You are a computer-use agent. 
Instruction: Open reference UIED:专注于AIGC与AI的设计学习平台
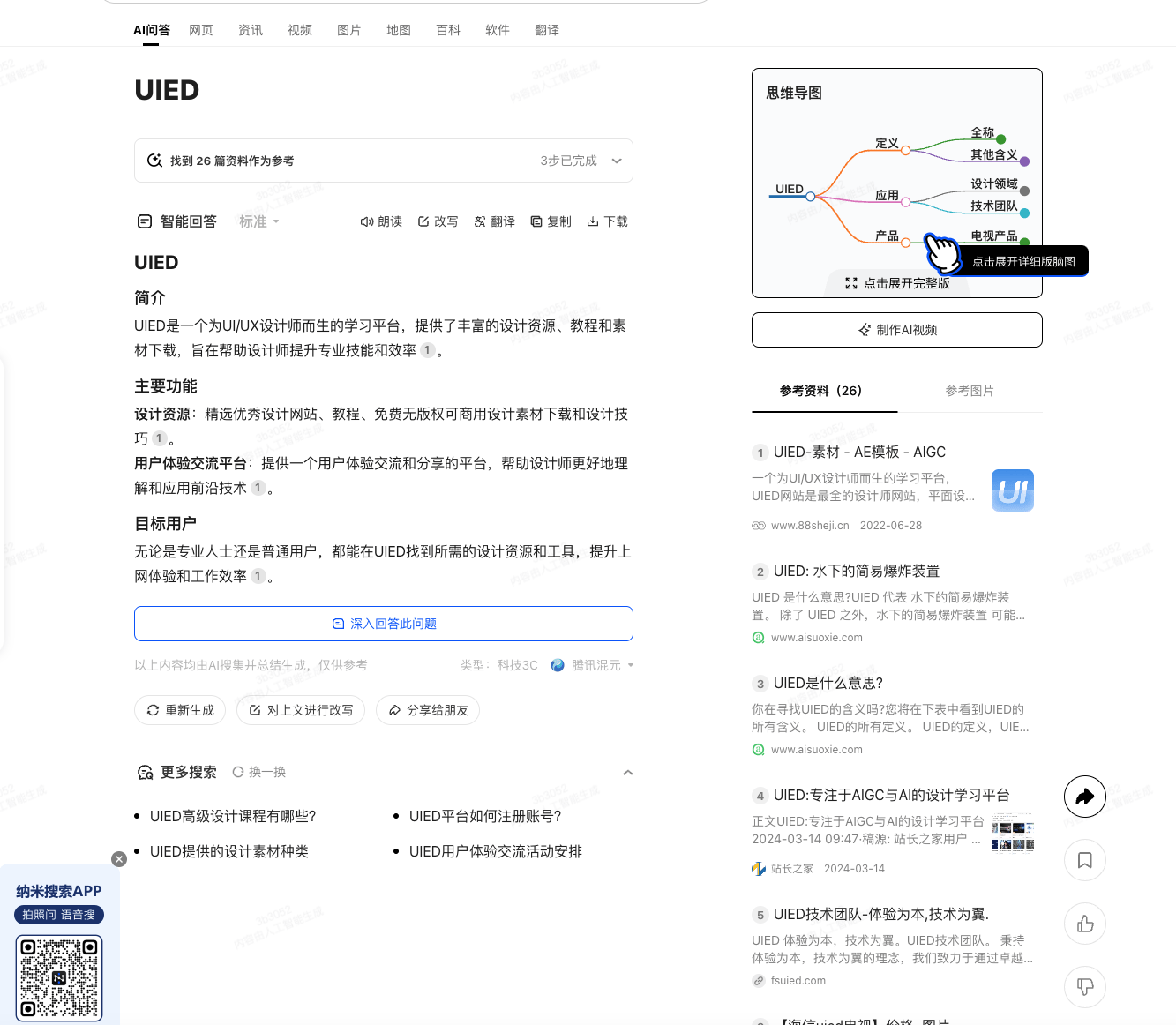(892, 796)
